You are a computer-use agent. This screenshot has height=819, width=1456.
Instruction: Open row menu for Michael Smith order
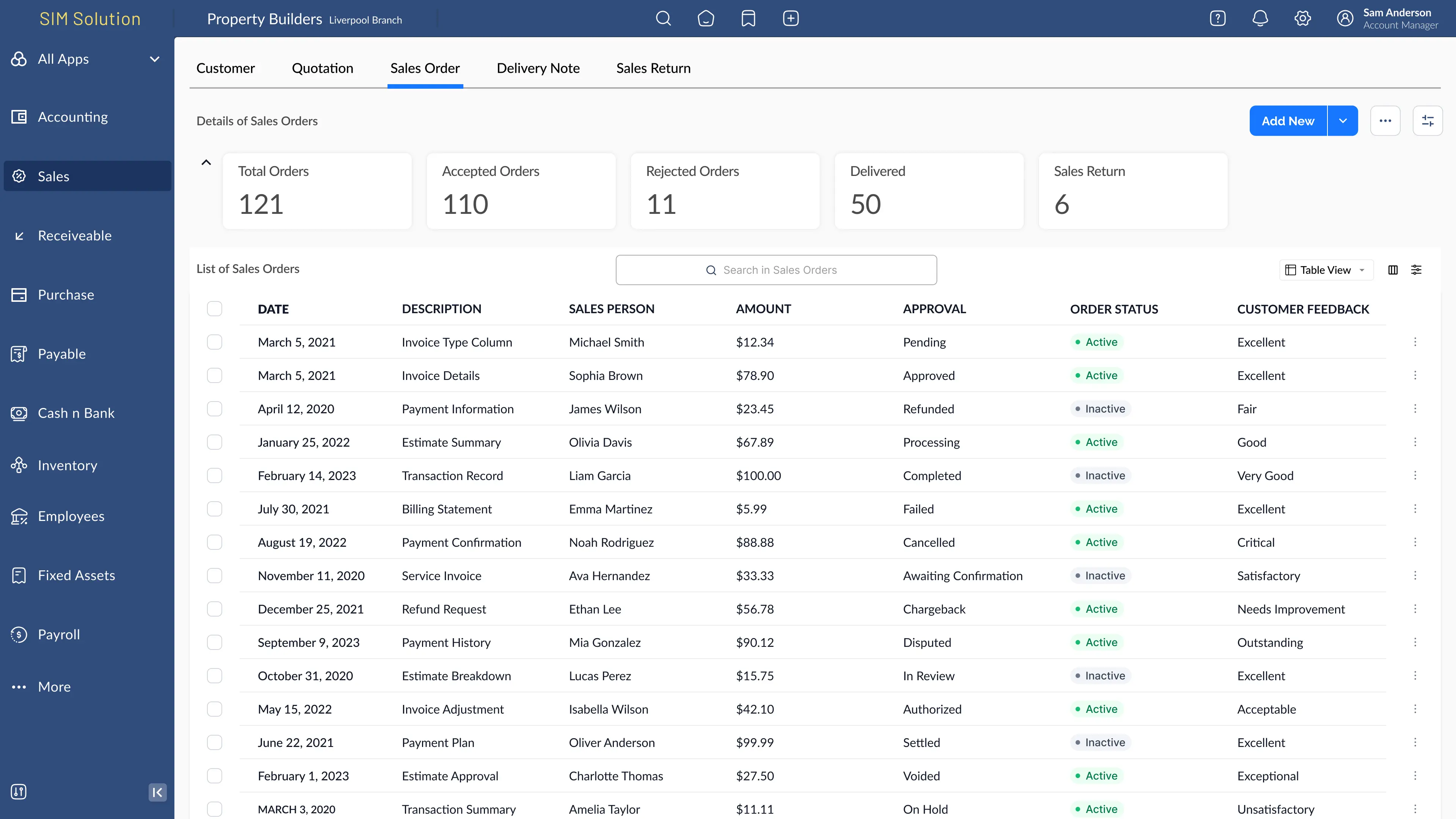click(x=1415, y=342)
